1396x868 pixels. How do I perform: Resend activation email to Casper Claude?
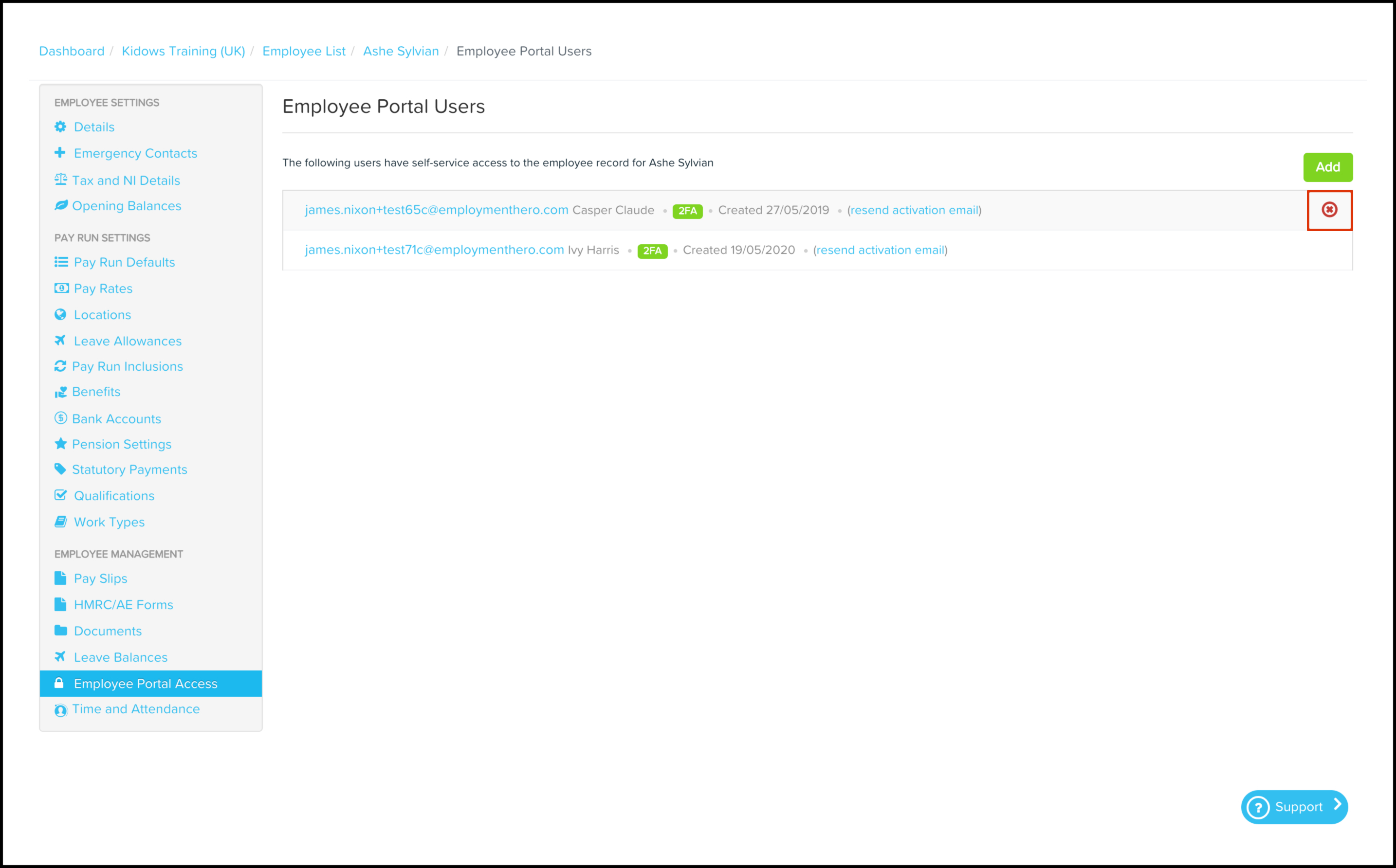914,210
